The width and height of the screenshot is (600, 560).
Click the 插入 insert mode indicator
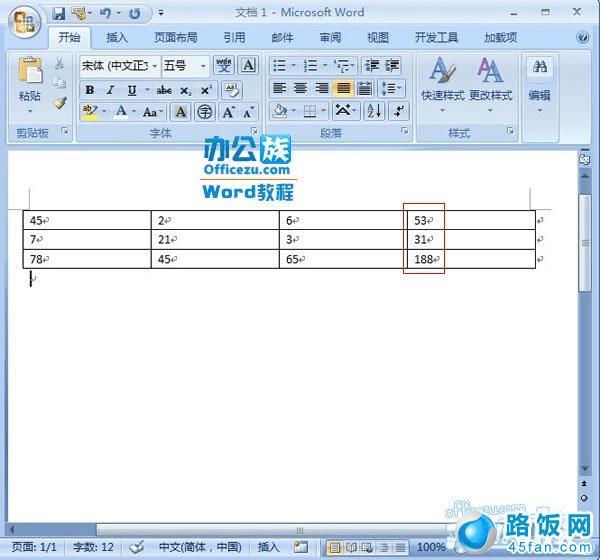pos(268,547)
